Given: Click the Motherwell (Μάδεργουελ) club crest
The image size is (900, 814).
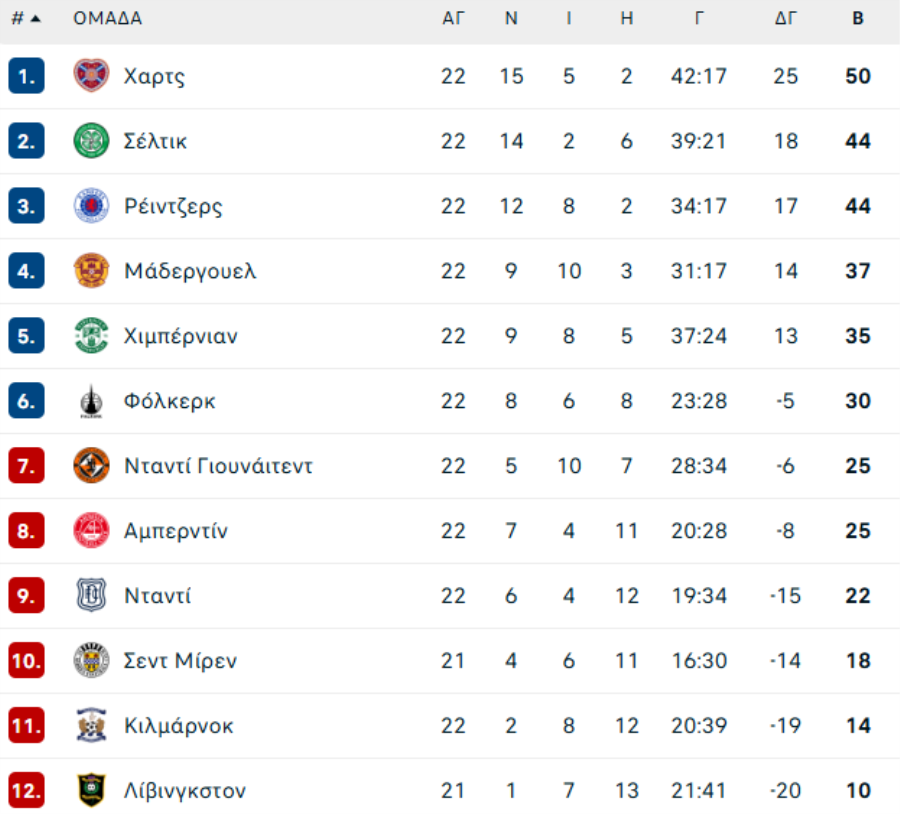Looking at the screenshot, I should click(x=91, y=271).
